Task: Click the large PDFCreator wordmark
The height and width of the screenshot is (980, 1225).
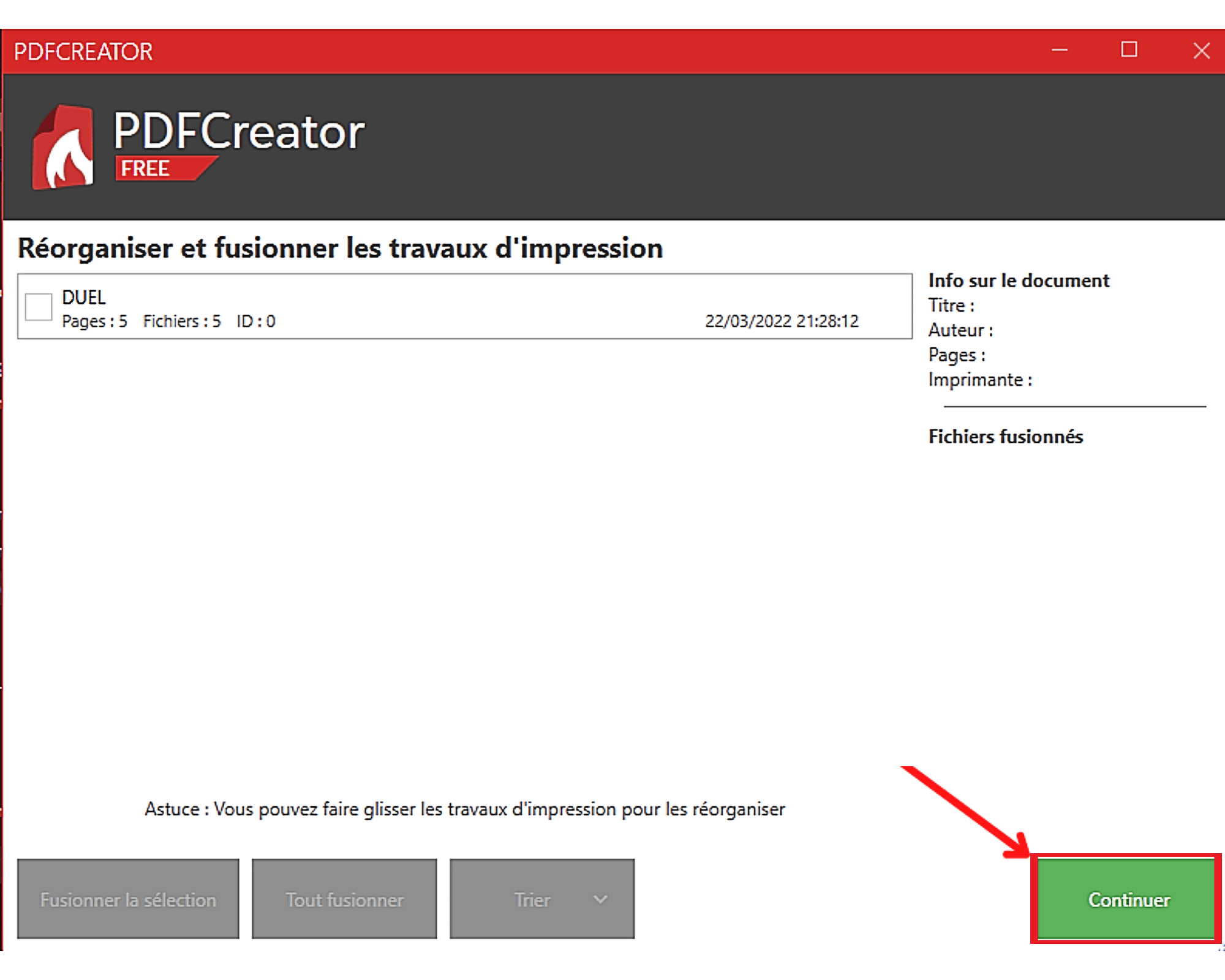Action: coord(239,130)
